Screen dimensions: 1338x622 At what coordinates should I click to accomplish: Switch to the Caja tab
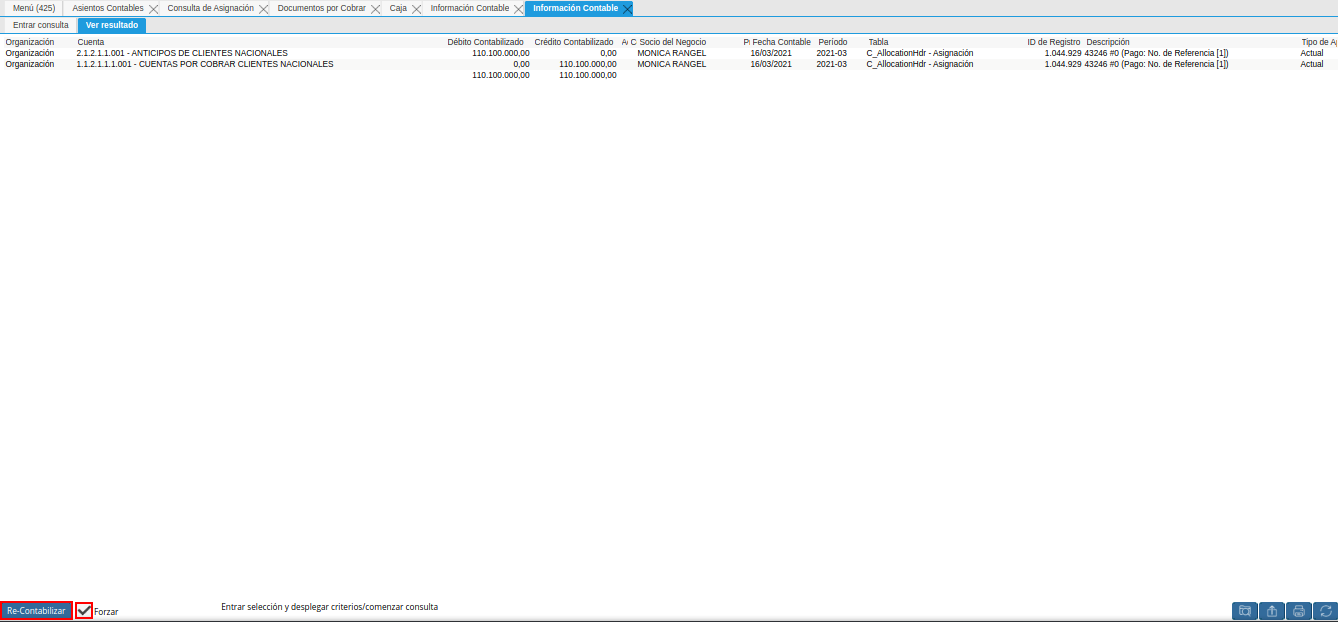398,8
